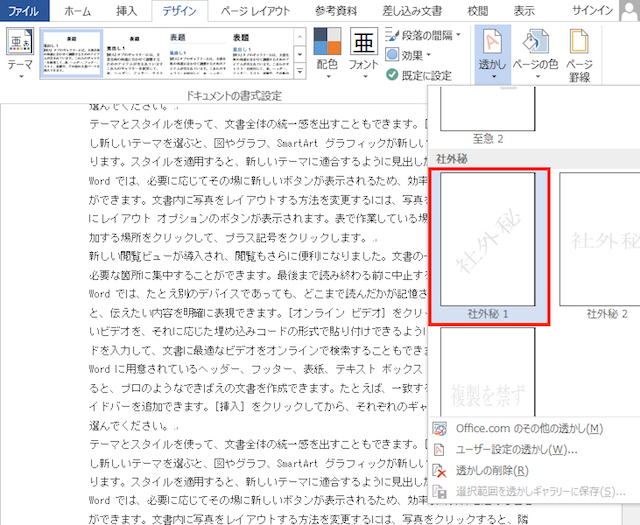Switch to the 挿入 tab
640x525 pixels.
click(127, 11)
